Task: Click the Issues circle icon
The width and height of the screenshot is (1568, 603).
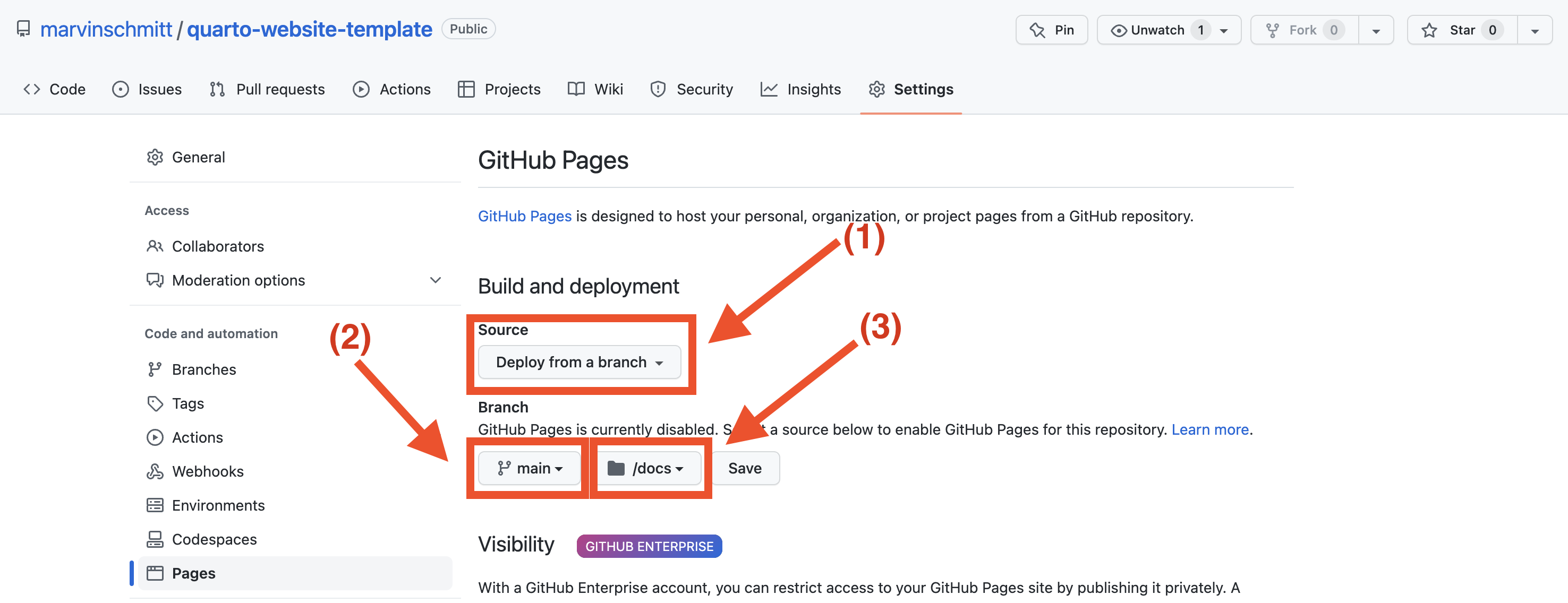Action: coord(121,90)
